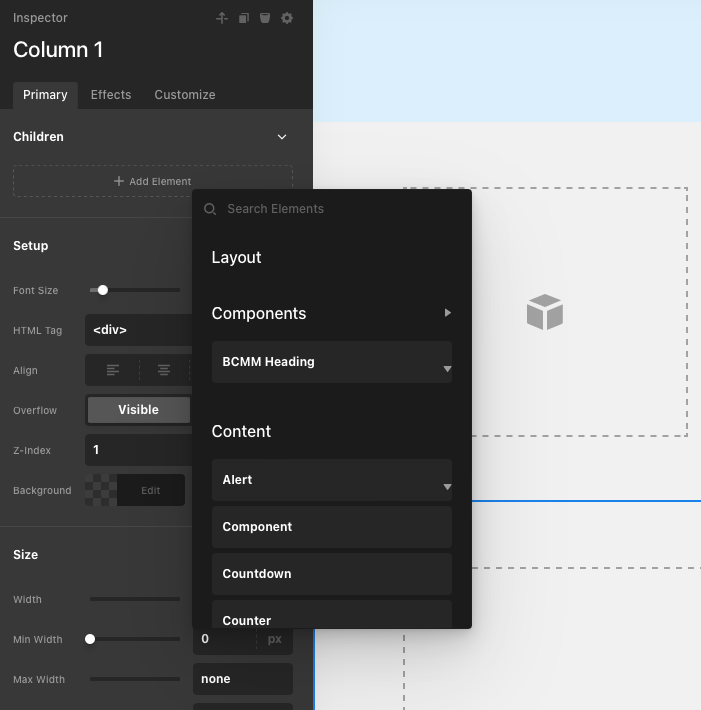Switch to the Effects tab

pos(111,95)
